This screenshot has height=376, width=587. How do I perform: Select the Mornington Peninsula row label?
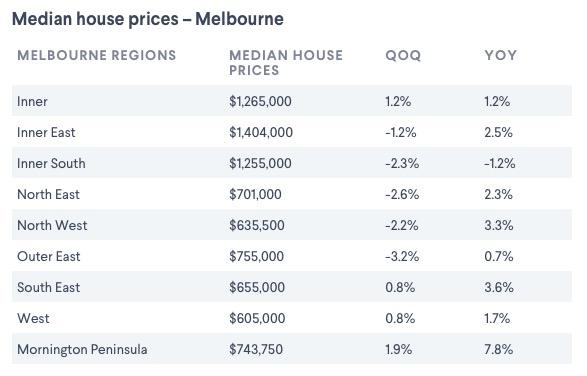[82, 350]
